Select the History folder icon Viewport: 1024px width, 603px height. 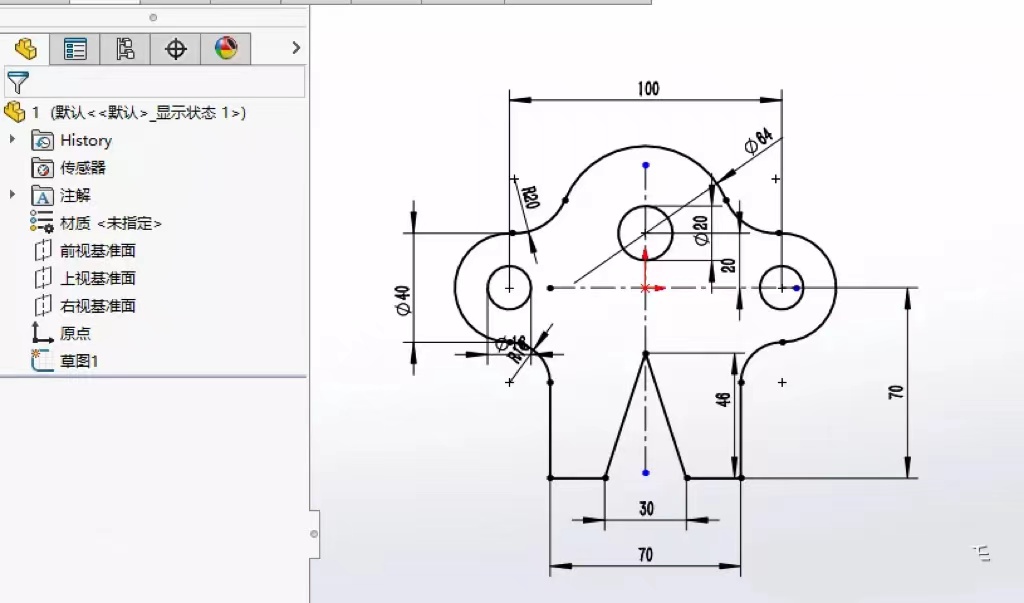pyautogui.click(x=42, y=140)
